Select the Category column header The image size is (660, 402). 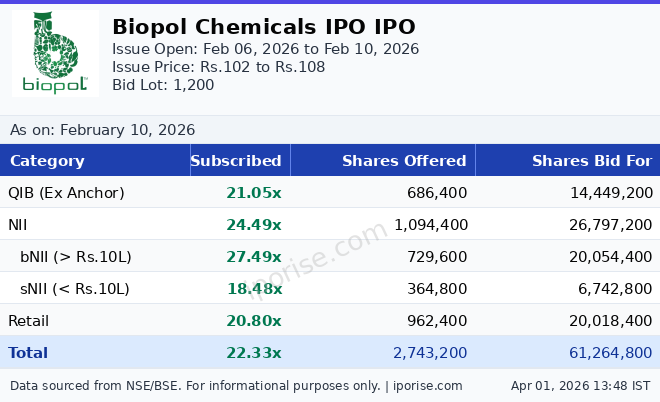pos(47,161)
